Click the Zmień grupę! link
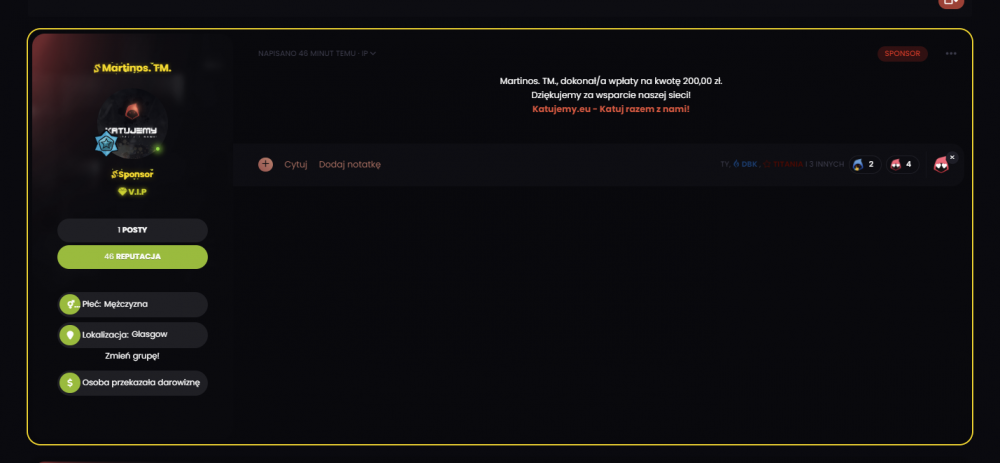 [x=132, y=356]
